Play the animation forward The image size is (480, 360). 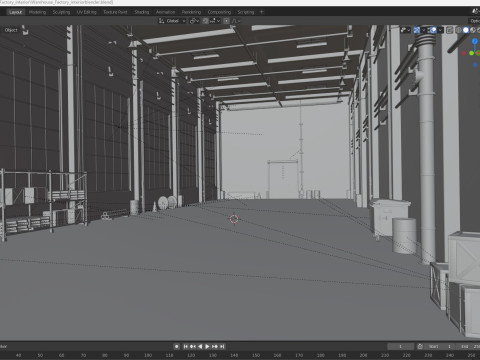pos(207,346)
